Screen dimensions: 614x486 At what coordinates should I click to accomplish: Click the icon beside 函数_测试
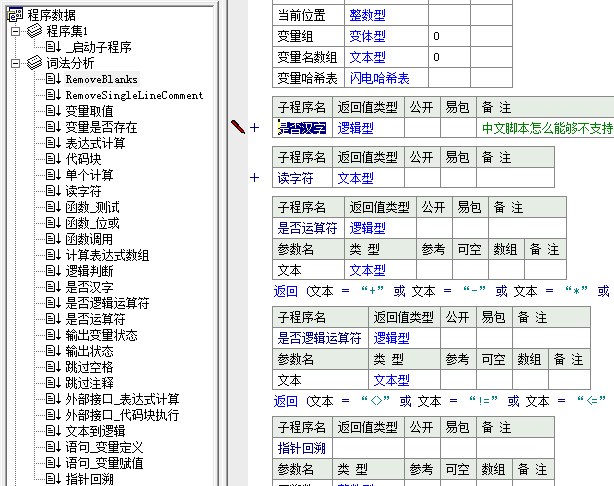click(53, 207)
